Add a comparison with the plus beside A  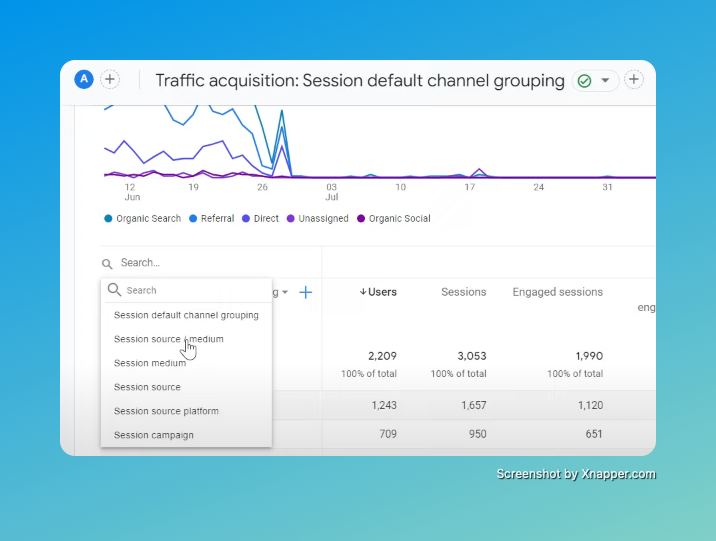(110, 80)
